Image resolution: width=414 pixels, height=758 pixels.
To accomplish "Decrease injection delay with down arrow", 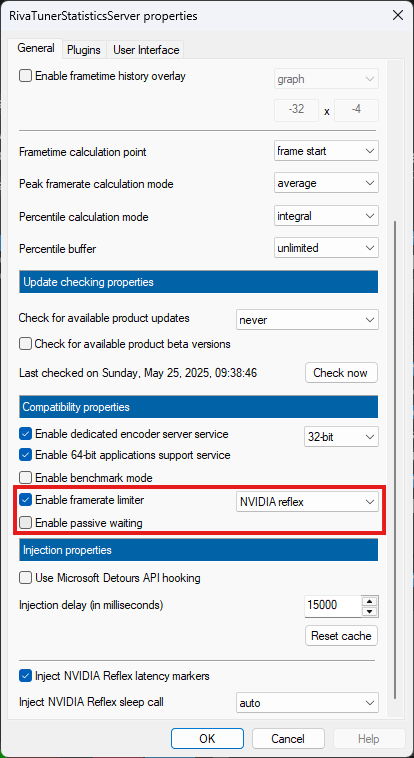I will pos(370,612).
